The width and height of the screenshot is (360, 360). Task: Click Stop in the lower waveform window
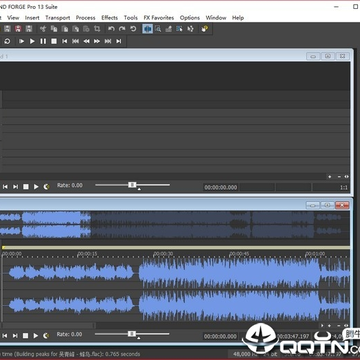[x=26, y=336]
